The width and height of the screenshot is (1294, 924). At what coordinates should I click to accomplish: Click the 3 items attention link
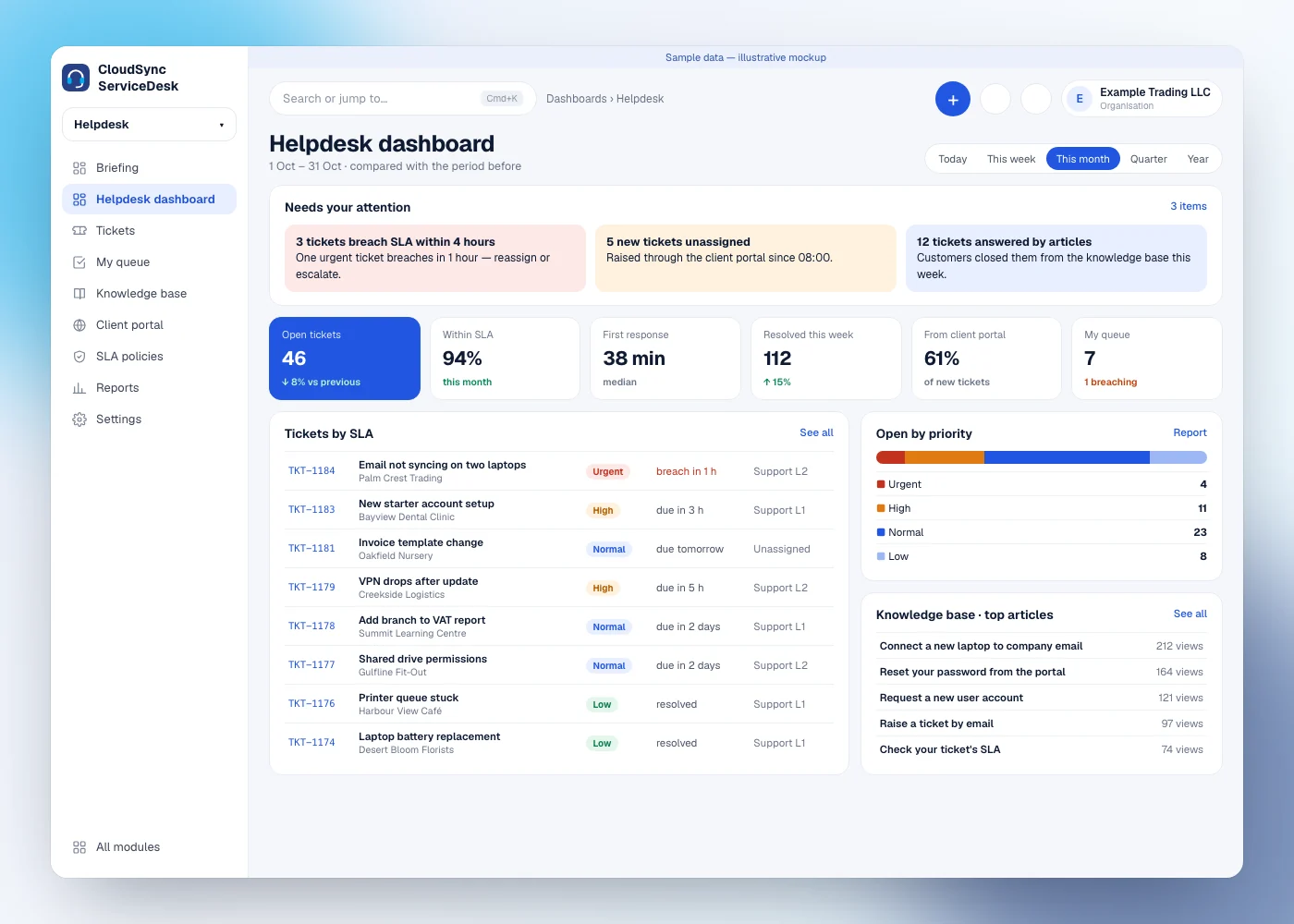(1189, 207)
